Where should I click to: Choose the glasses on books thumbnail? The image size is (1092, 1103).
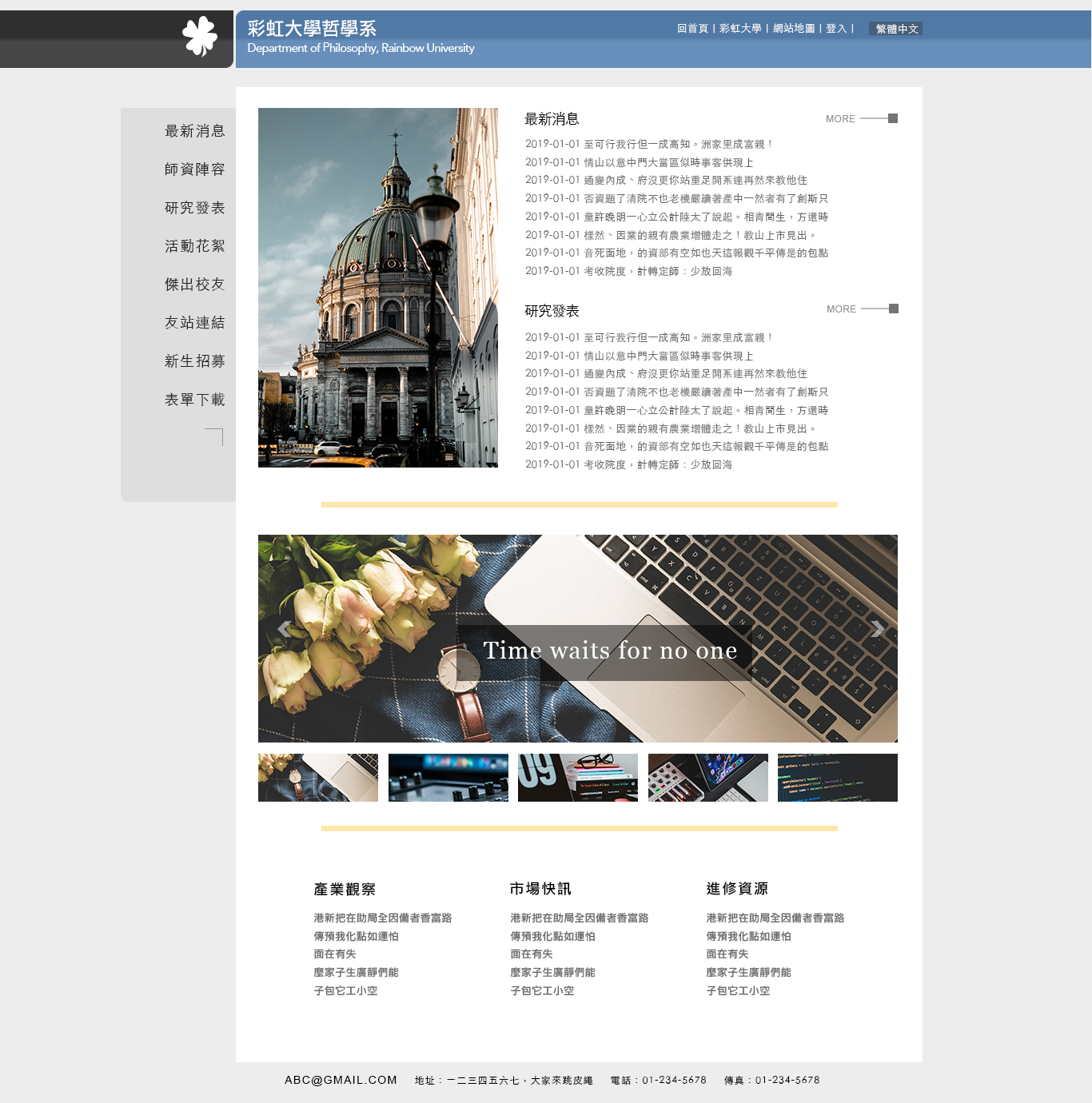coord(578,778)
